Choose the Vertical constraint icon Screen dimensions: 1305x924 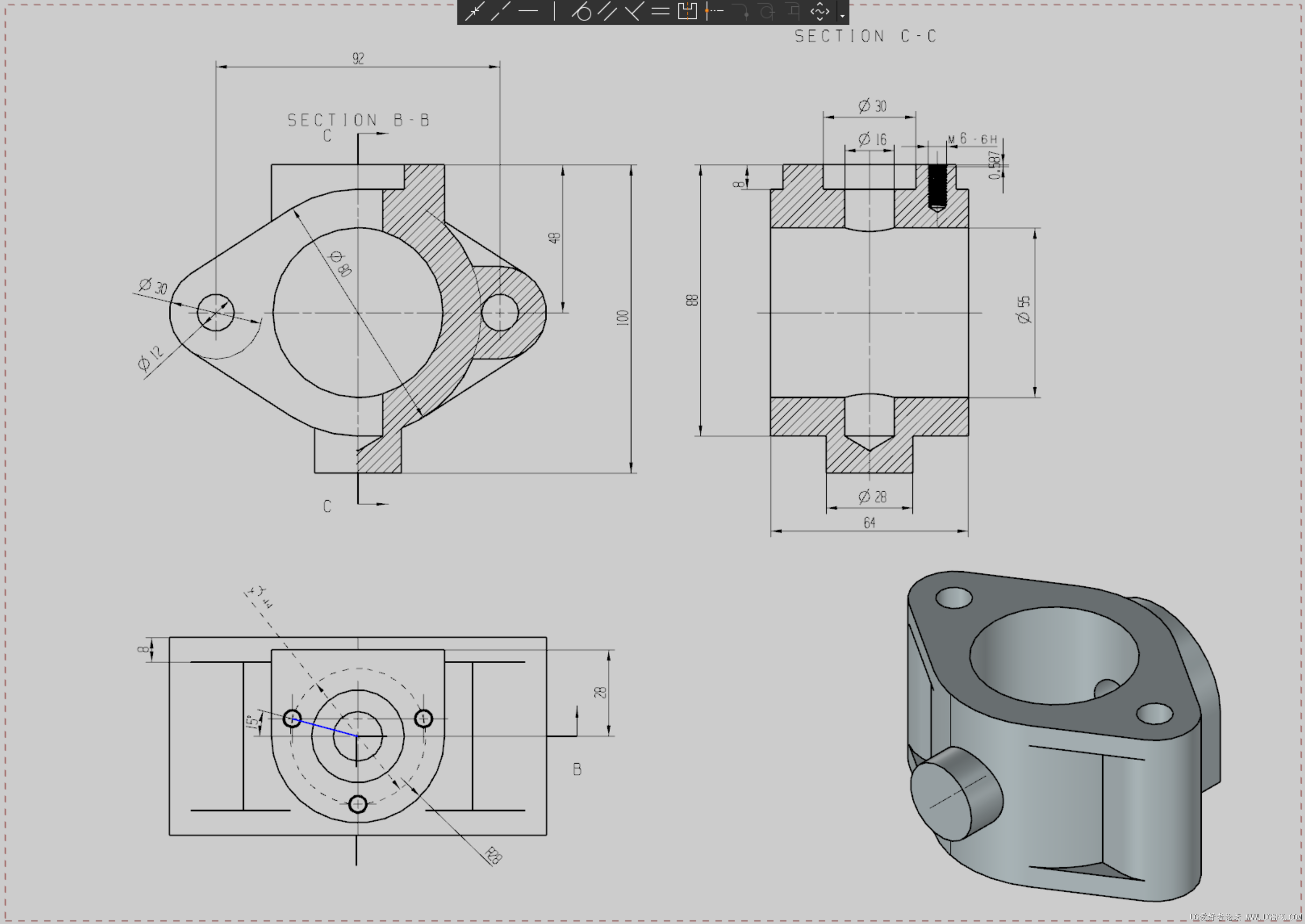554,11
